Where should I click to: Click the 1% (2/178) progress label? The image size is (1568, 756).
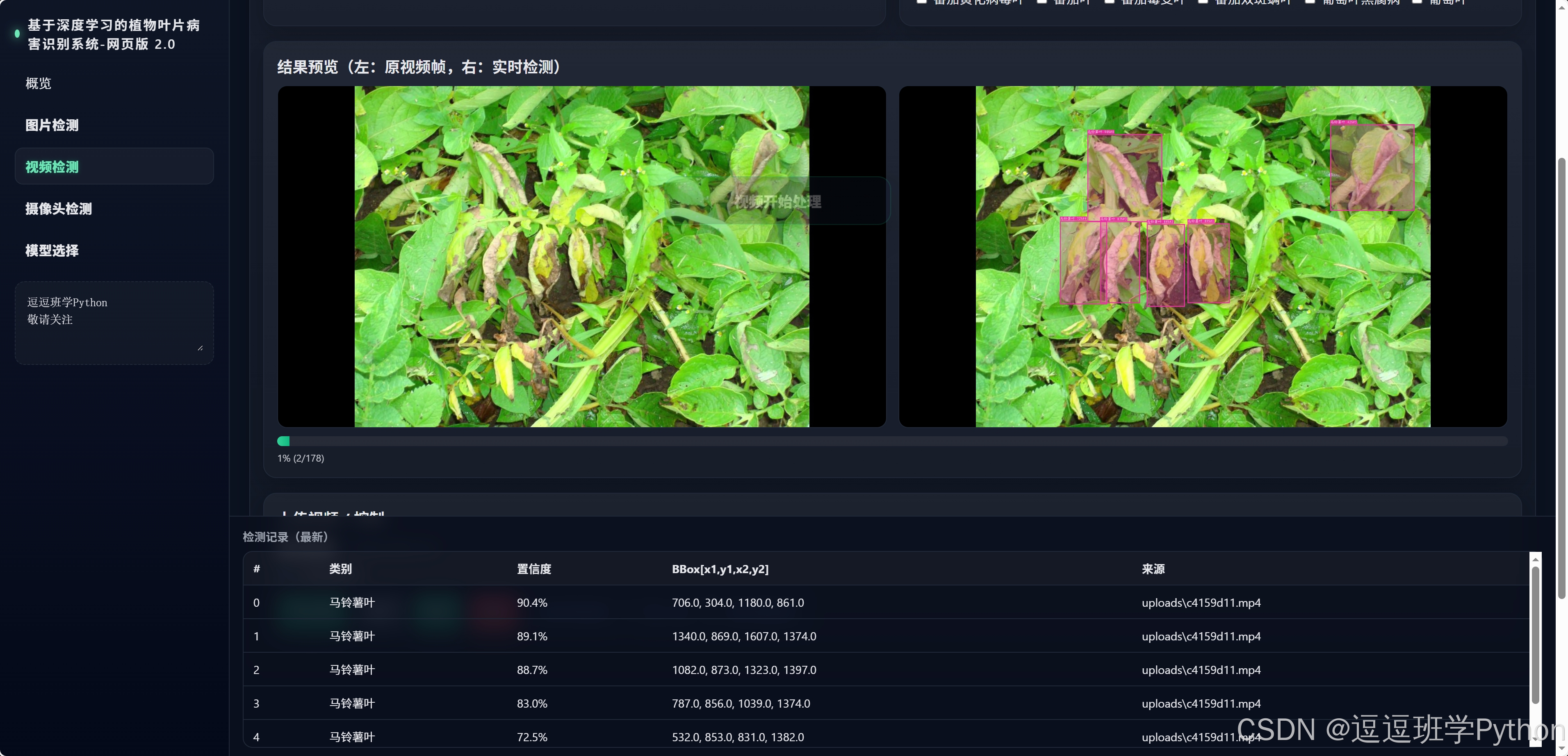click(301, 458)
